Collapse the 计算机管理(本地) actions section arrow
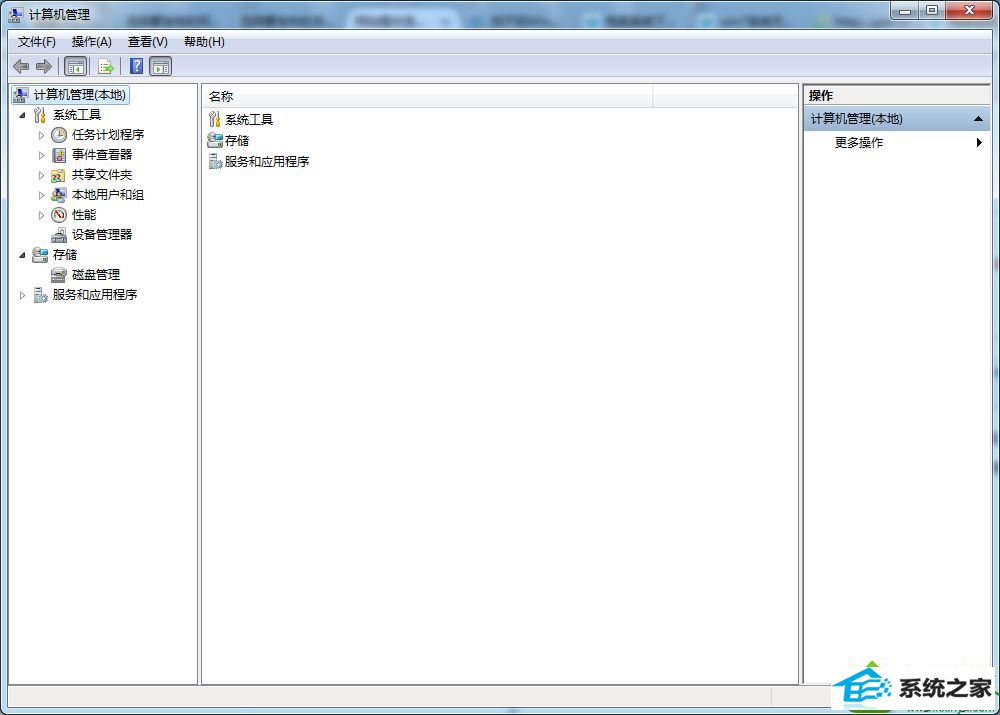 click(978, 119)
